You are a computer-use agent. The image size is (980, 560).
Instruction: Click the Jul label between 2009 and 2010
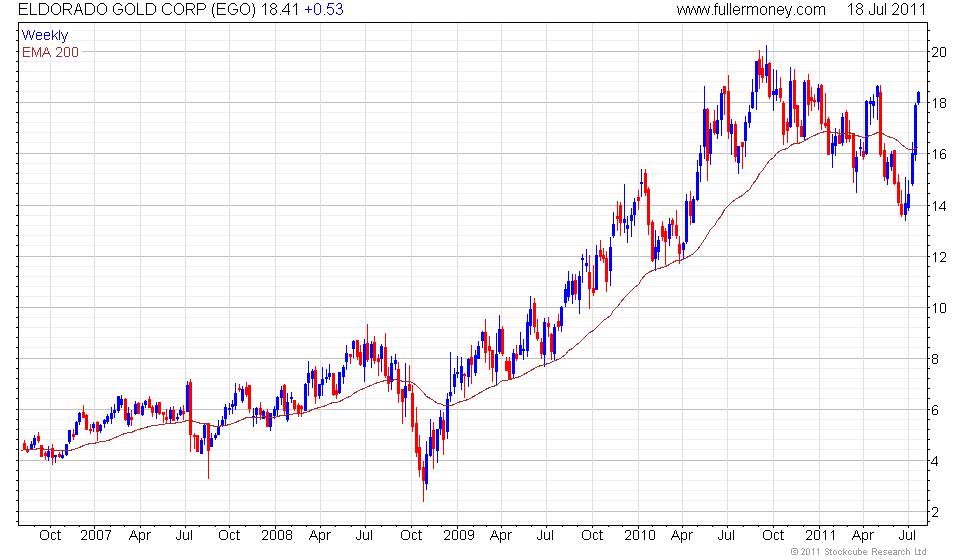[545, 536]
